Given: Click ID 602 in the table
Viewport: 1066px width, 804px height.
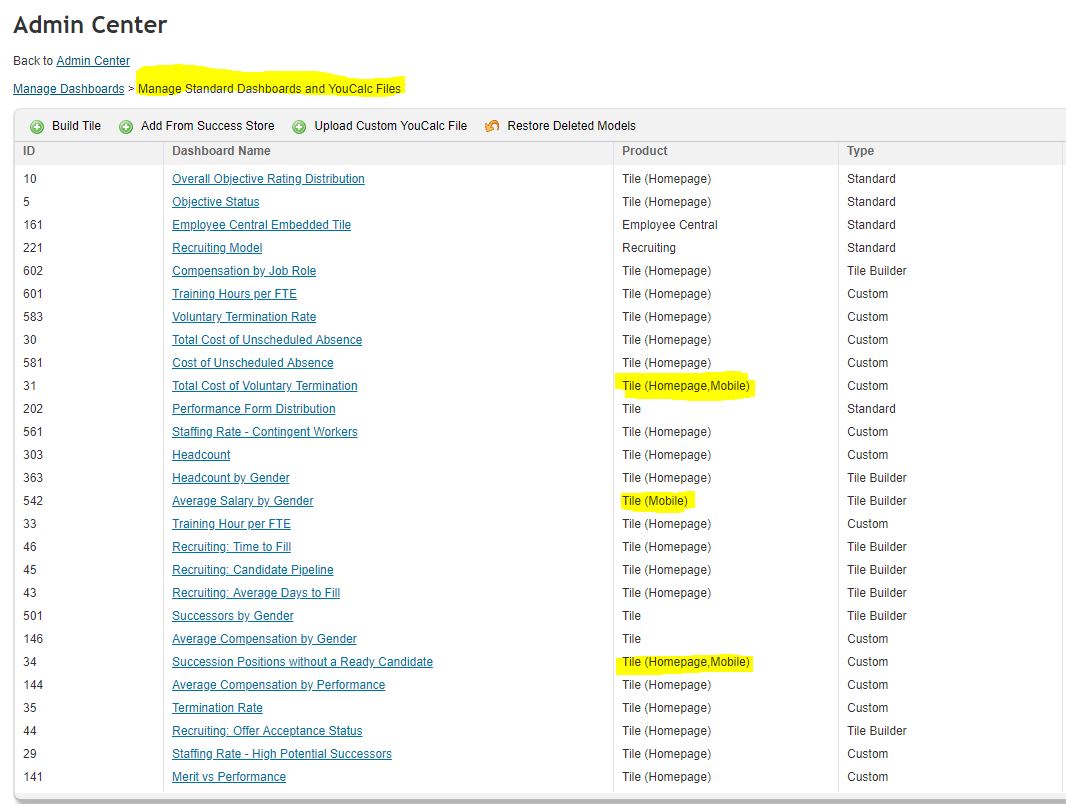Looking at the screenshot, I should pos(33,271).
